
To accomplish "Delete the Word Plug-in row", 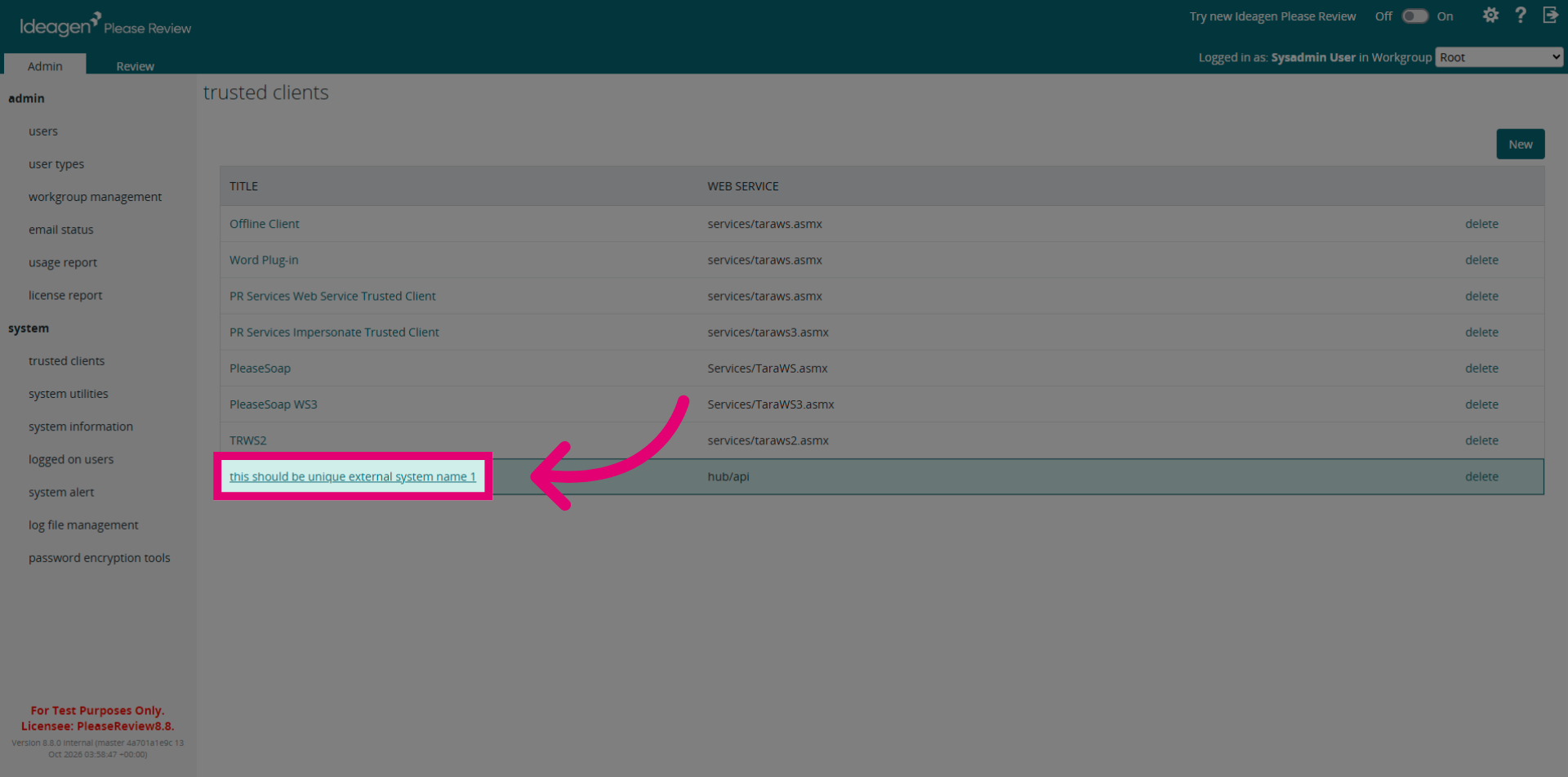I will point(1481,260).
